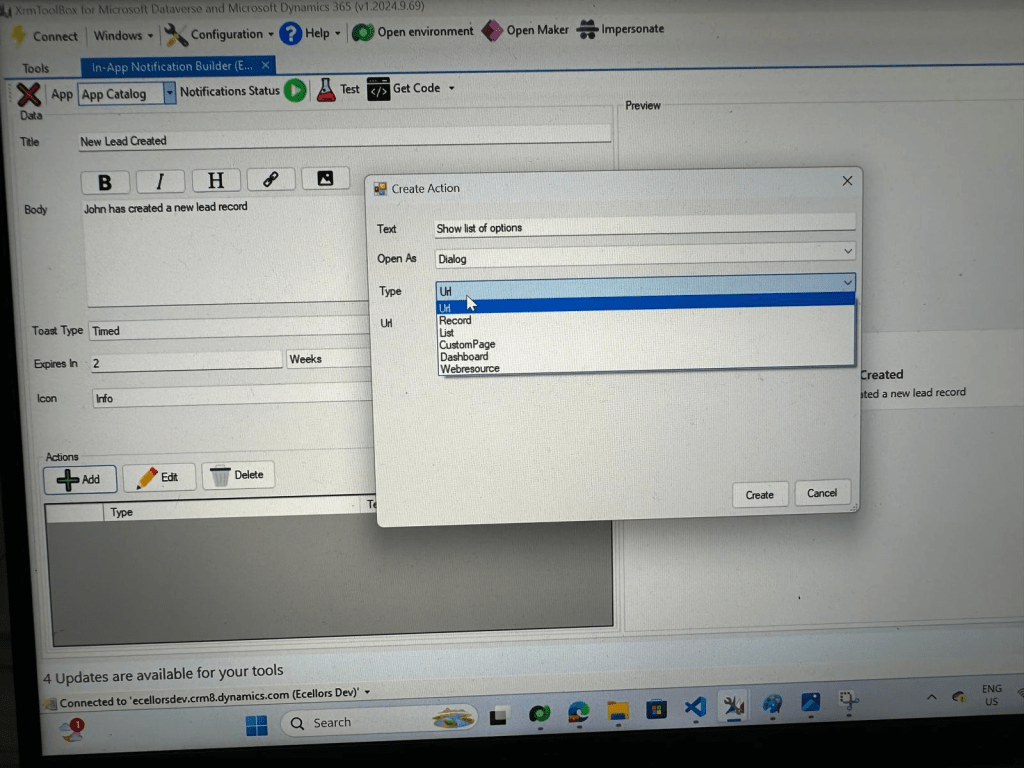Image resolution: width=1024 pixels, height=768 pixels.
Task: Open Visual Studio Code from taskbar
Action: [695, 708]
